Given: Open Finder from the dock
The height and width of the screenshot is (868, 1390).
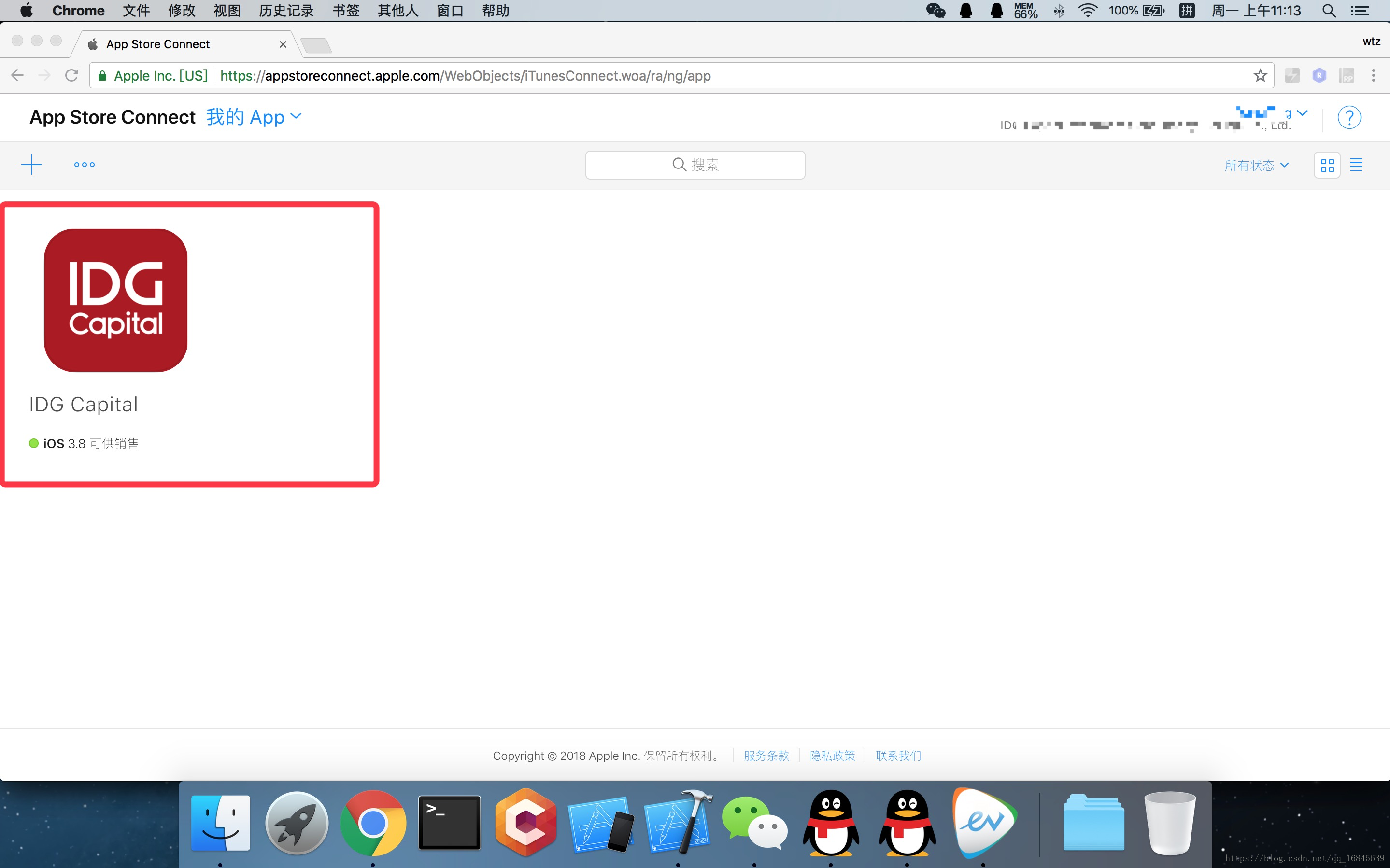Looking at the screenshot, I should [220, 822].
